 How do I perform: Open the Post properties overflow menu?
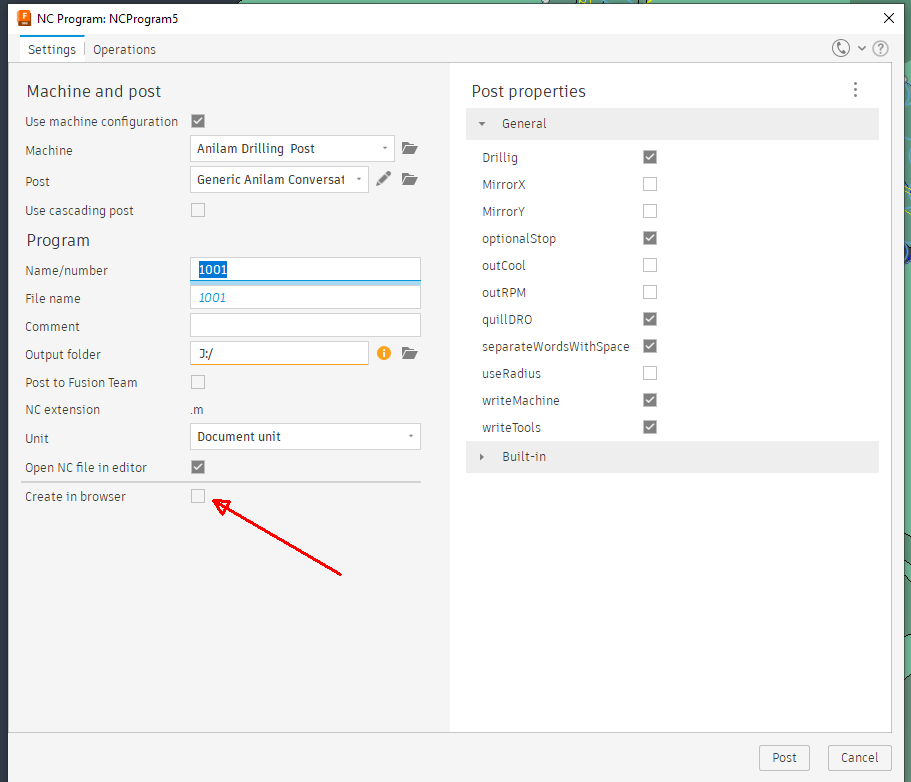pos(855,89)
